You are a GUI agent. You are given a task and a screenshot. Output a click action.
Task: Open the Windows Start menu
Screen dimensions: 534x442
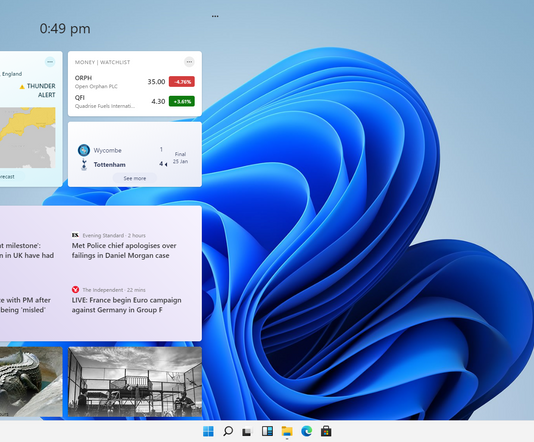click(x=208, y=431)
